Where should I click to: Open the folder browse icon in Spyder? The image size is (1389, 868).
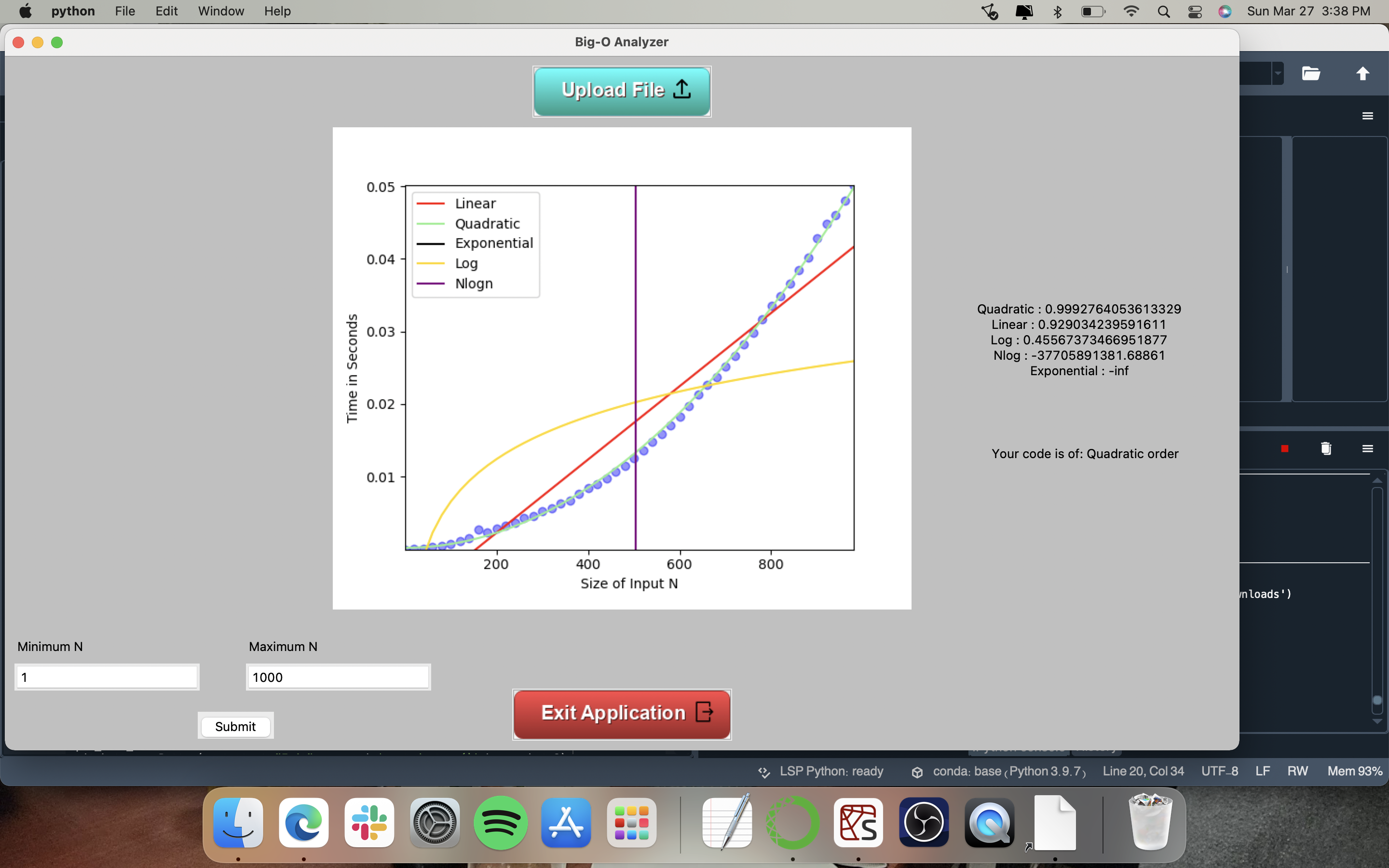coord(1311,73)
